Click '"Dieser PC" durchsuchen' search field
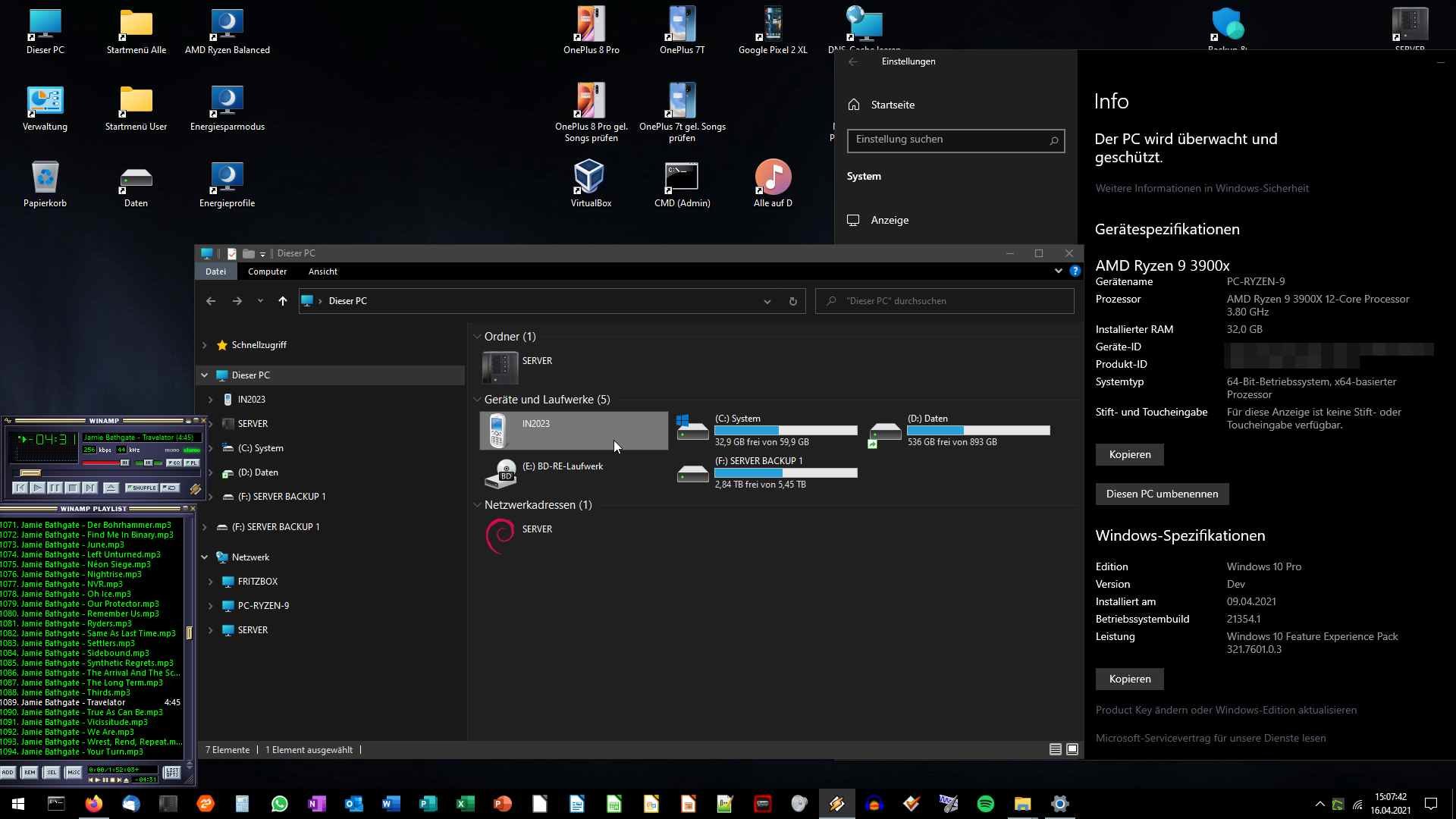Screen dimensions: 1456x819 [x=945, y=301]
